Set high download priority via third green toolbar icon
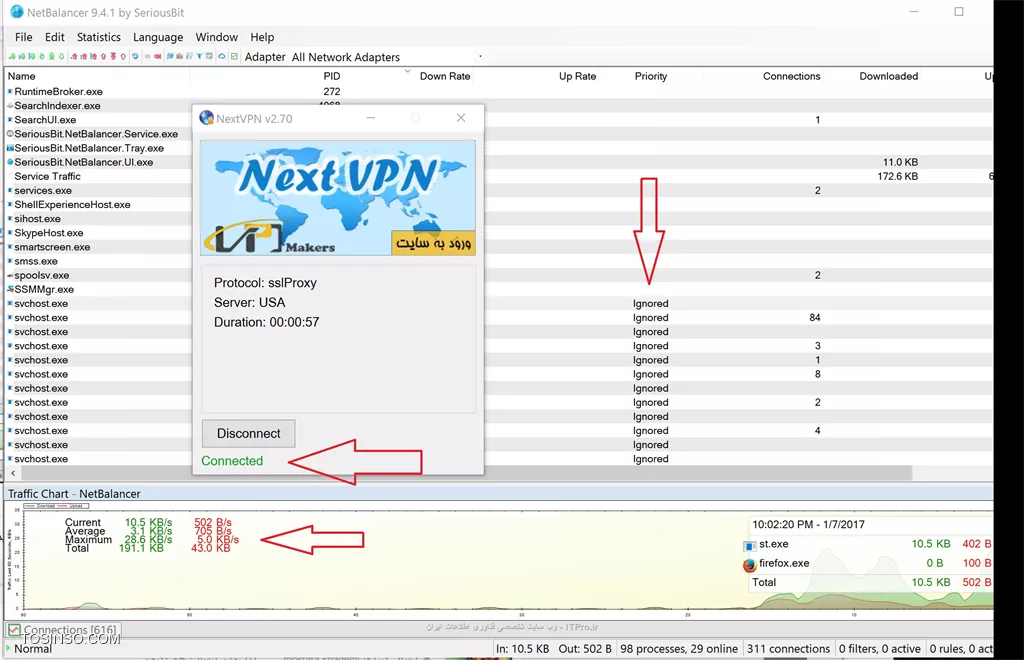The height and width of the screenshot is (660, 1024). point(32,56)
